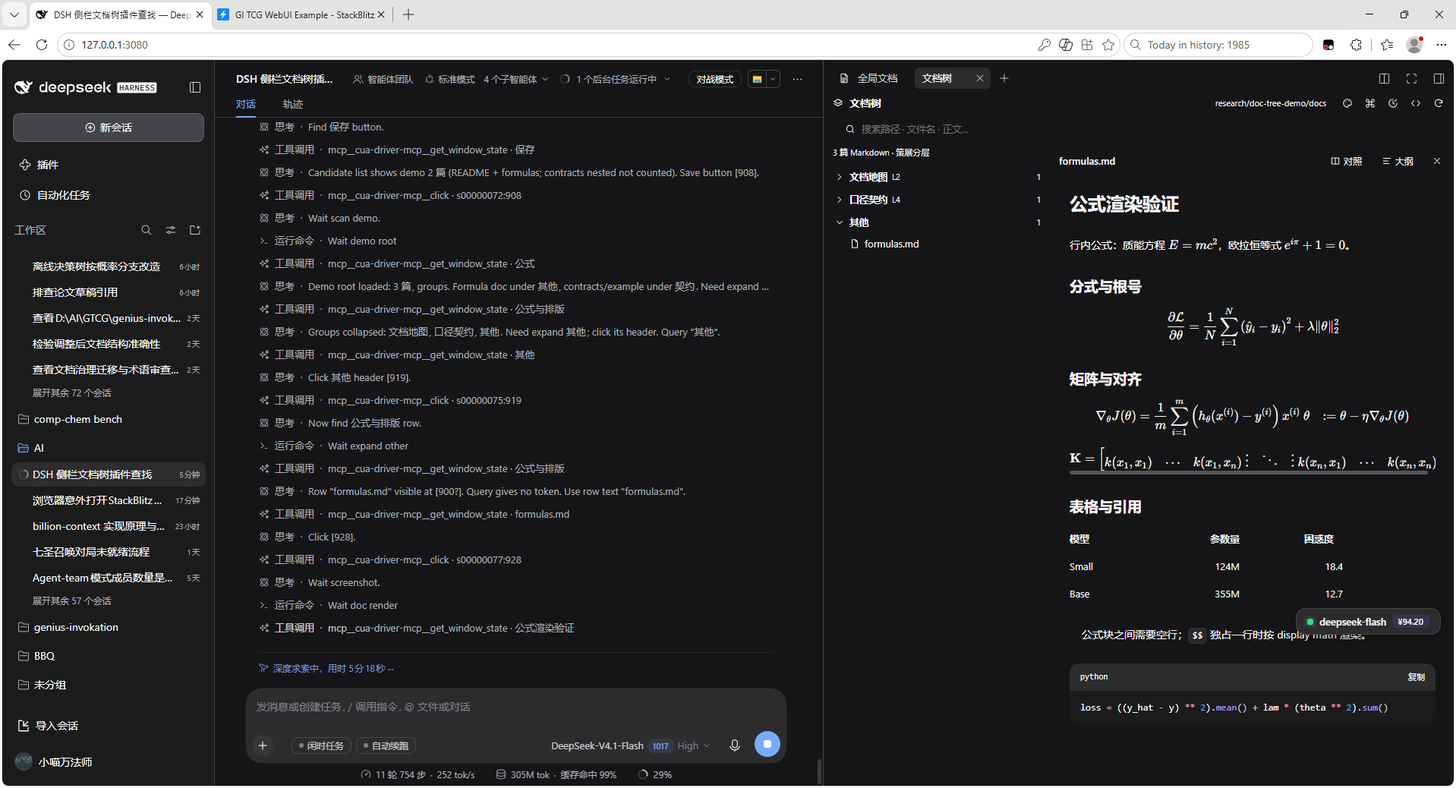Open formulas.md in document tree
The height and width of the screenshot is (788, 1456).
[x=891, y=244]
